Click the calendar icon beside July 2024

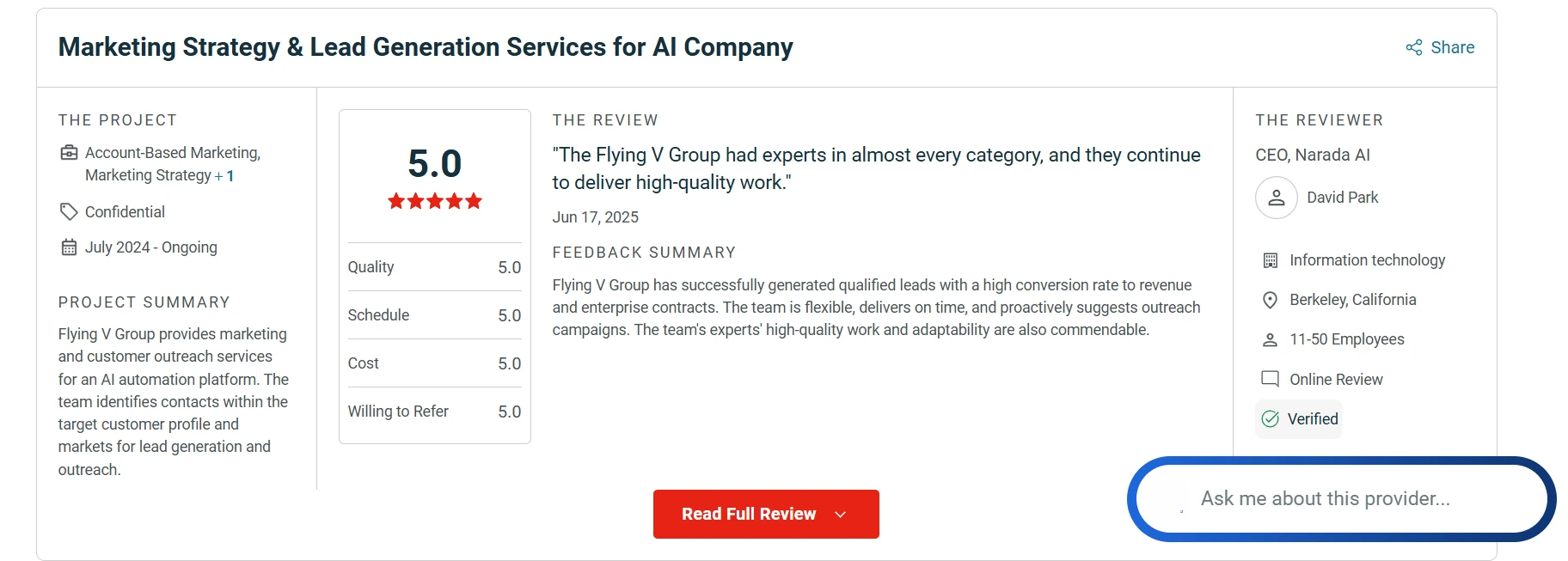[69, 247]
